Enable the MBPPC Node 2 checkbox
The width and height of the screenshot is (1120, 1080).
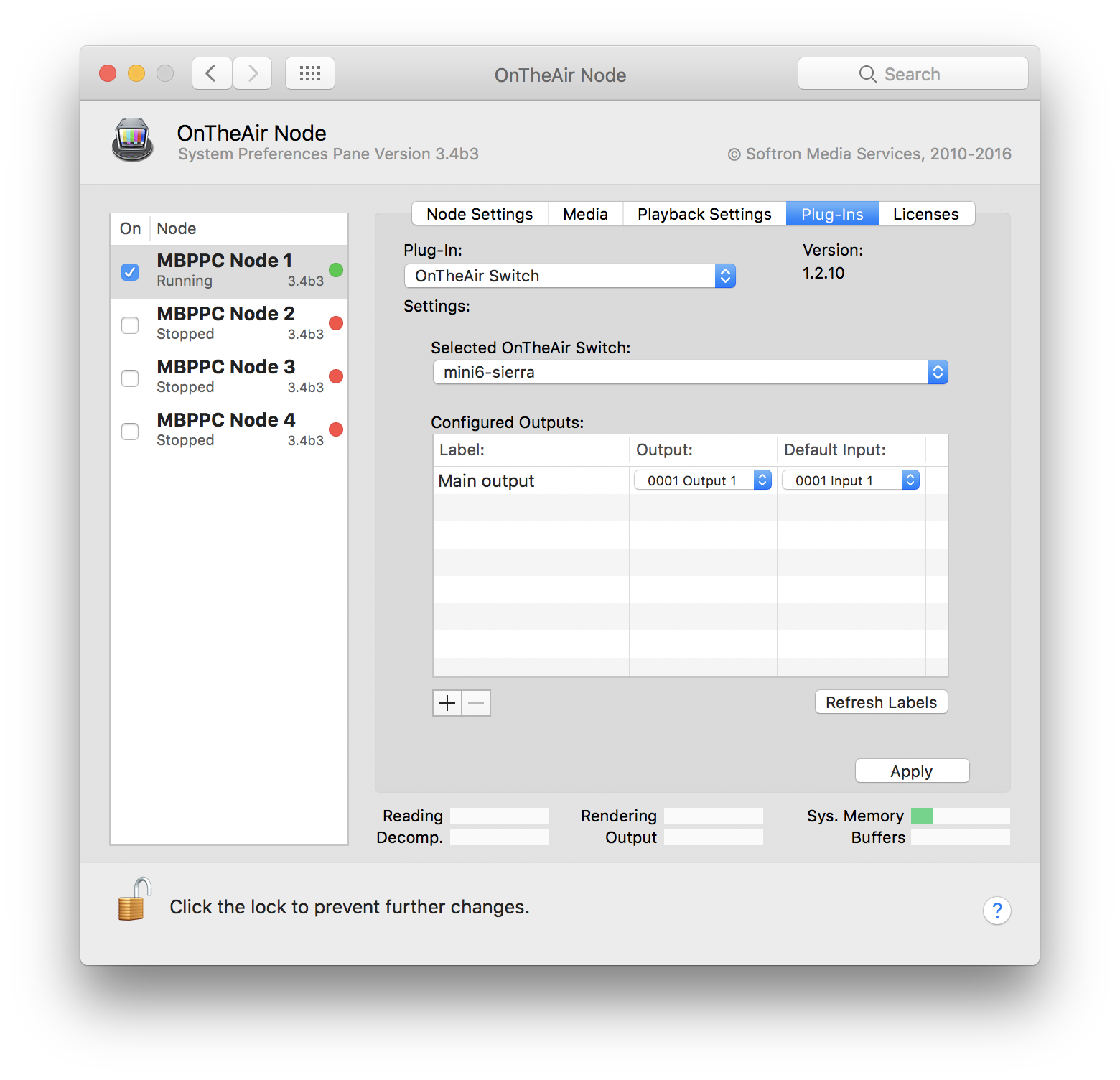pyautogui.click(x=130, y=325)
